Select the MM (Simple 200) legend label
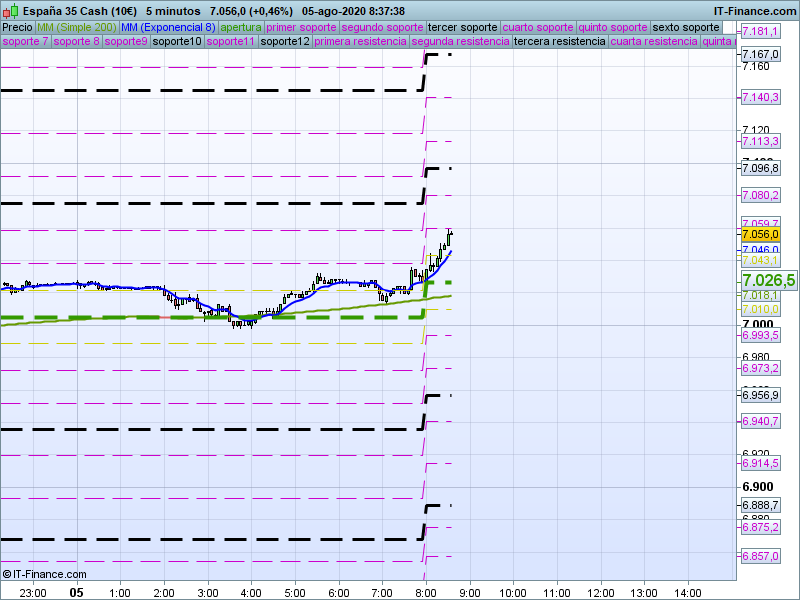The image size is (800, 600). tap(76, 27)
